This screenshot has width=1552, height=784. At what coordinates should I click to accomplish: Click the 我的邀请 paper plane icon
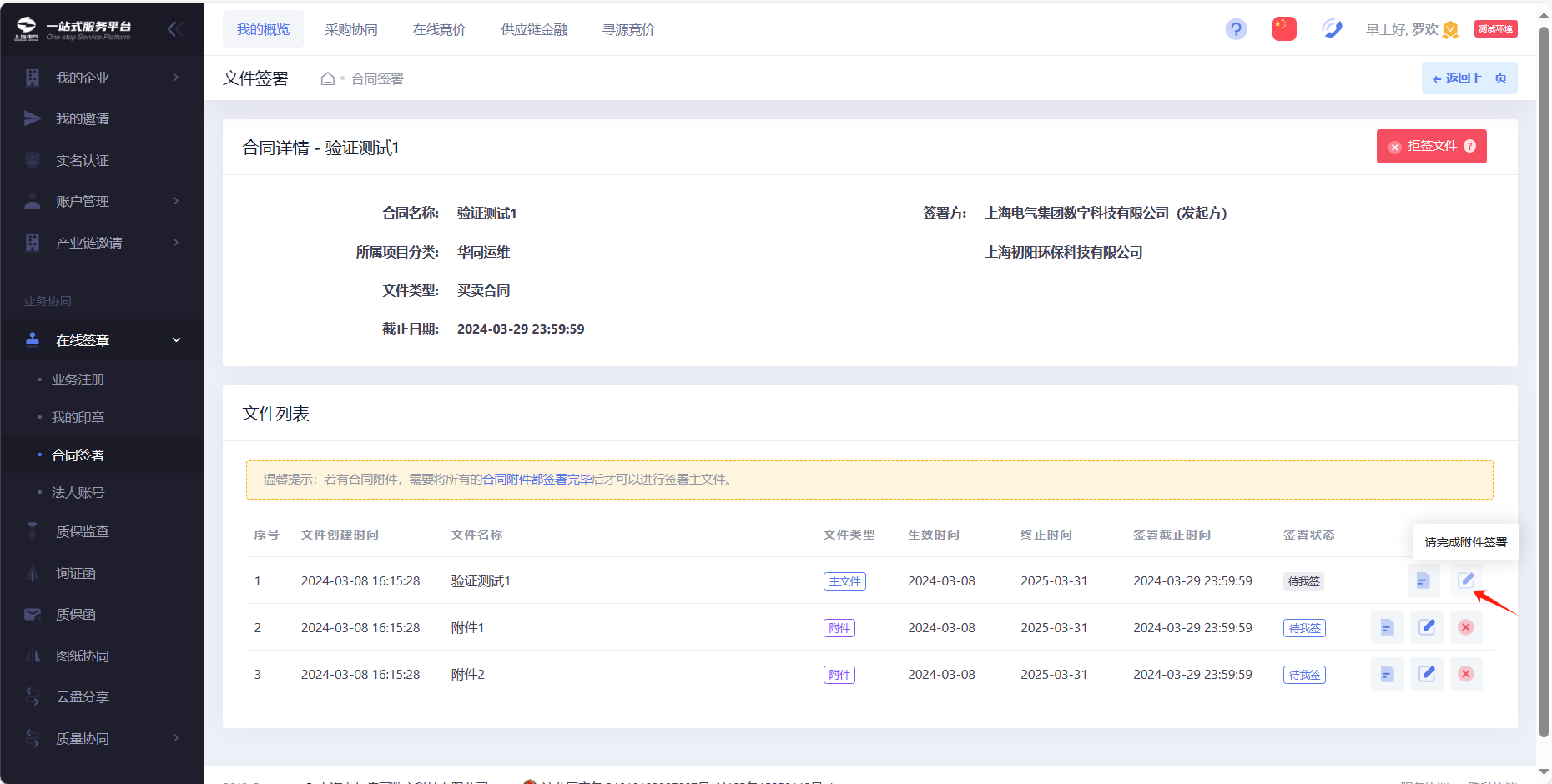(33, 118)
